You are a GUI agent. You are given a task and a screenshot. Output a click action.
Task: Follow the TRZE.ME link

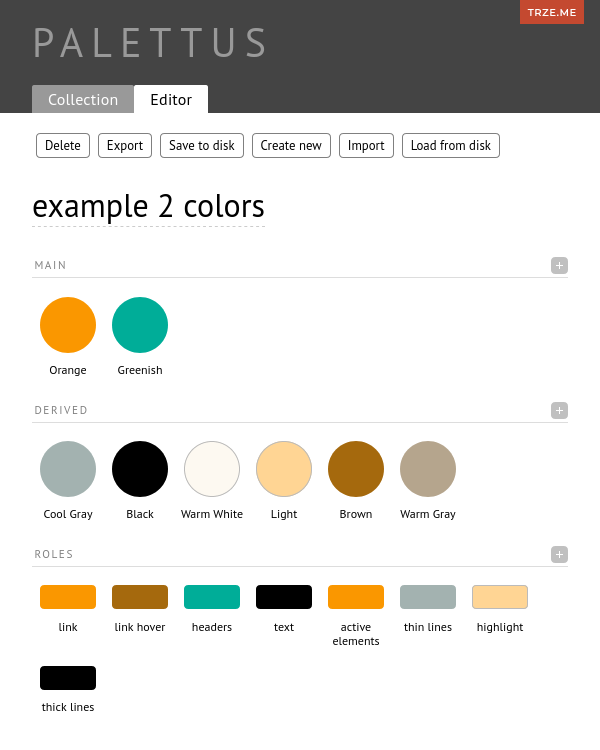point(552,12)
